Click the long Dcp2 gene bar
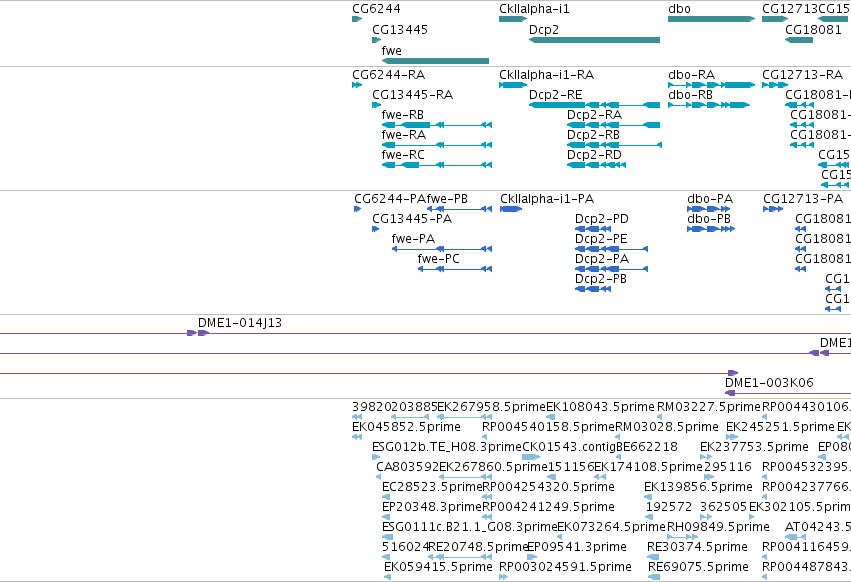The image size is (851, 582). [x=594, y=40]
